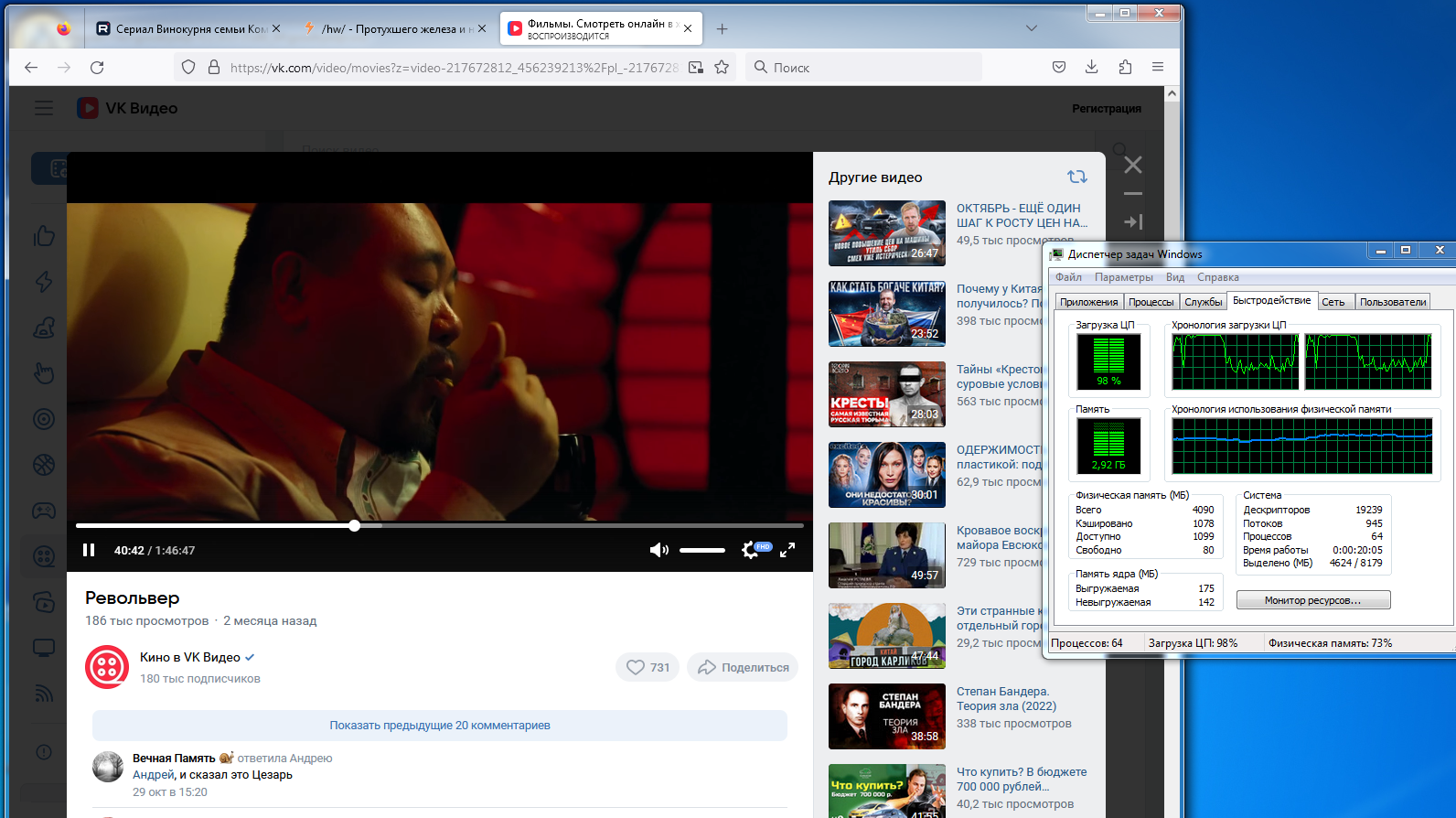Open Файл menu in Task Manager

coord(1068,277)
